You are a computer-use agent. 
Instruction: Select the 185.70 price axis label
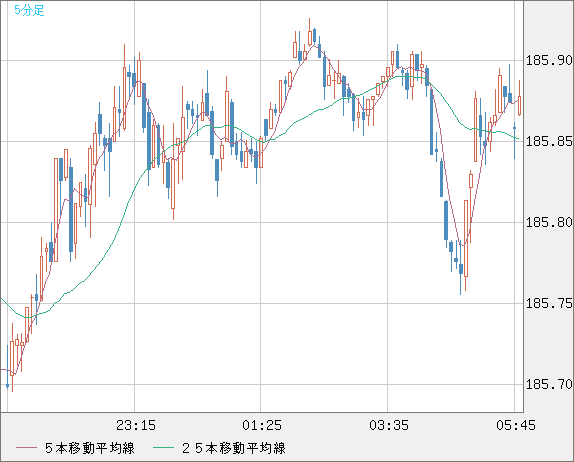point(549,384)
